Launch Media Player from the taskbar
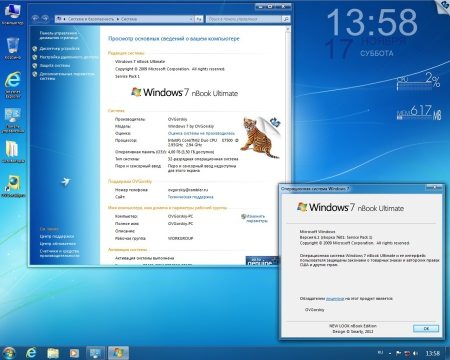450x360 pixels. tap(74, 353)
